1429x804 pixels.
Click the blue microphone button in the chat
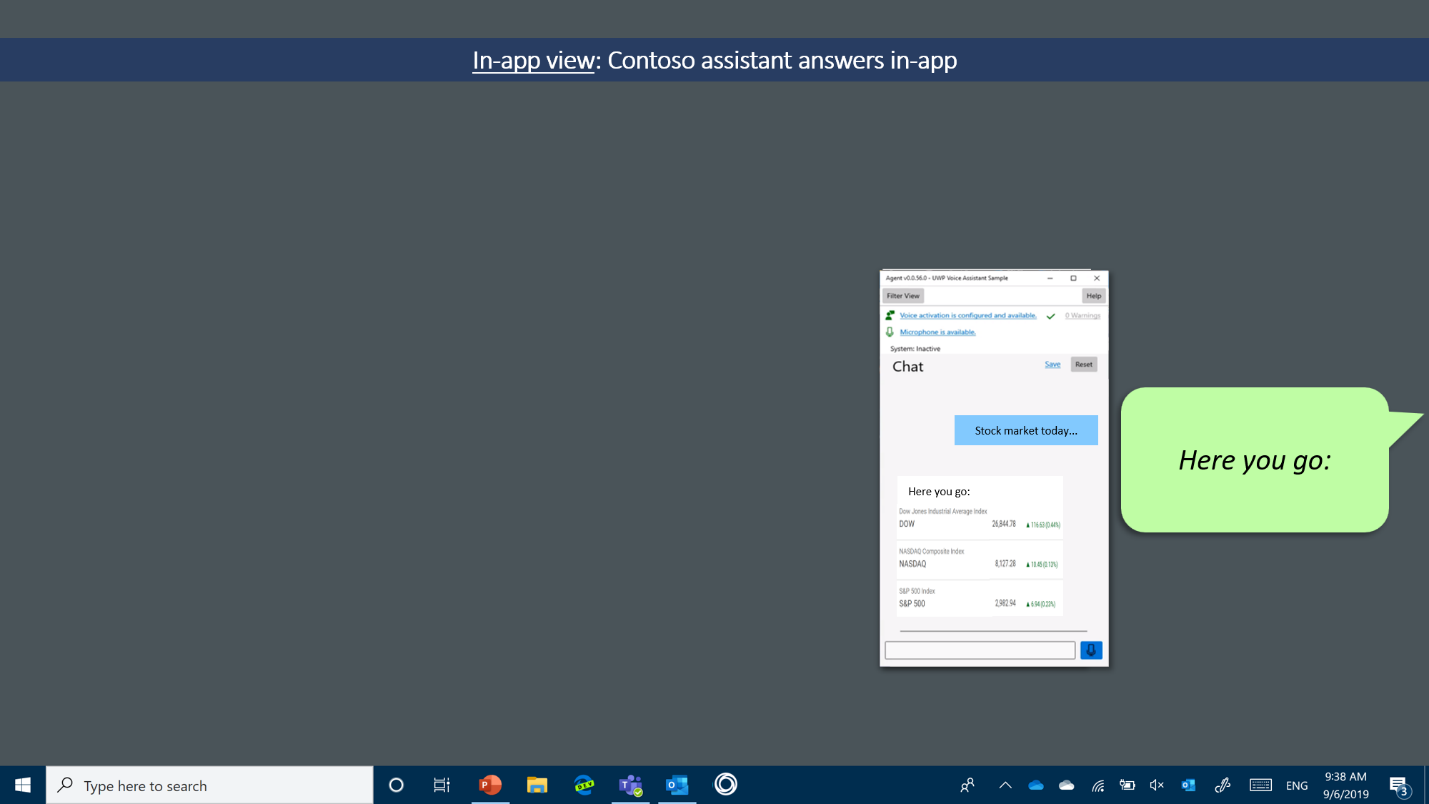1091,650
